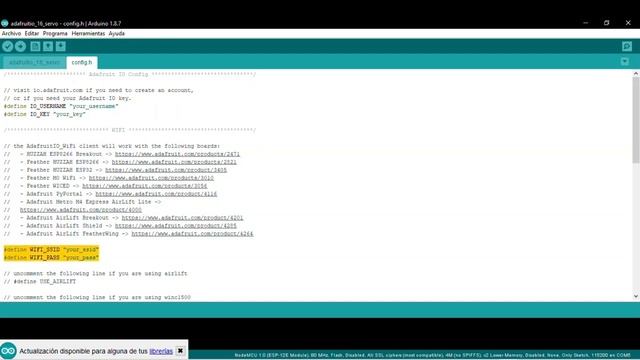
Task: Click the highlighted WIFI_SSID define line
Action: click(x=51, y=250)
